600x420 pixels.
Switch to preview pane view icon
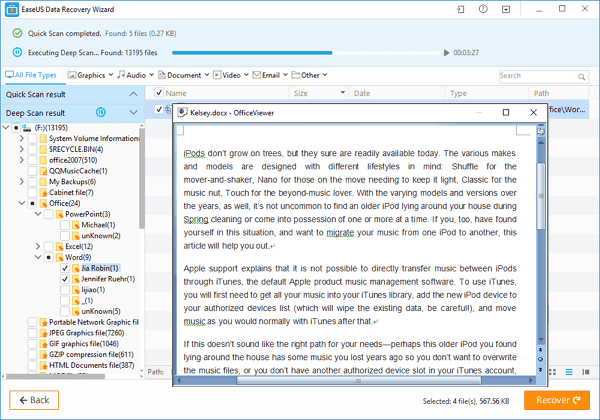point(586,372)
